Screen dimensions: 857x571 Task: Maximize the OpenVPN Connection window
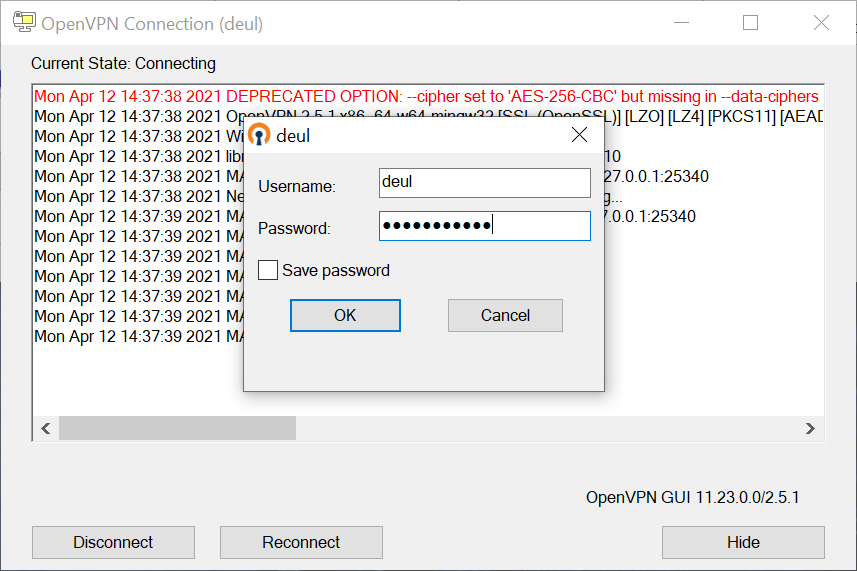[x=750, y=23]
